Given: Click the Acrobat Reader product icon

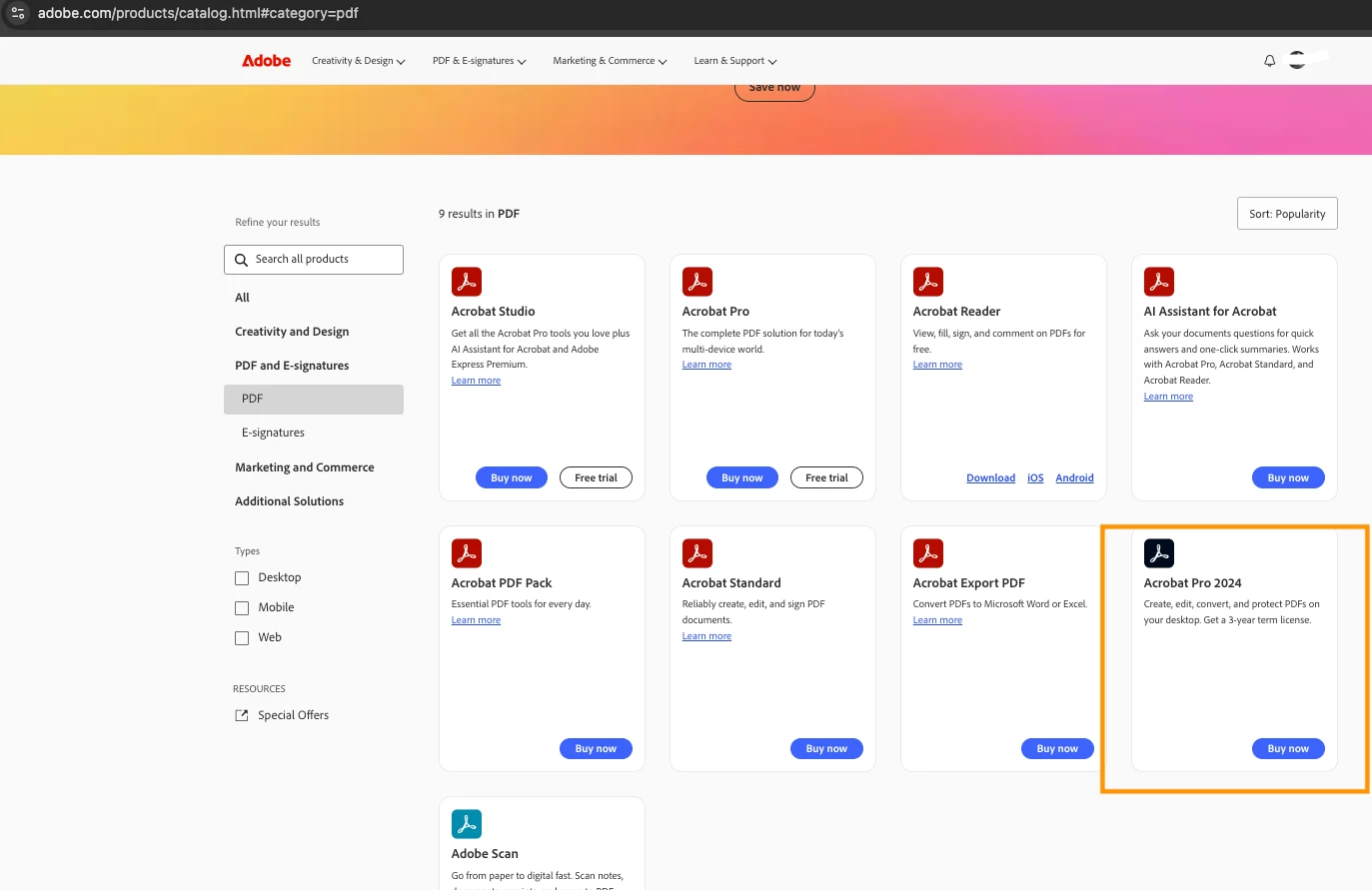Looking at the screenshot, I should (928, 282).
